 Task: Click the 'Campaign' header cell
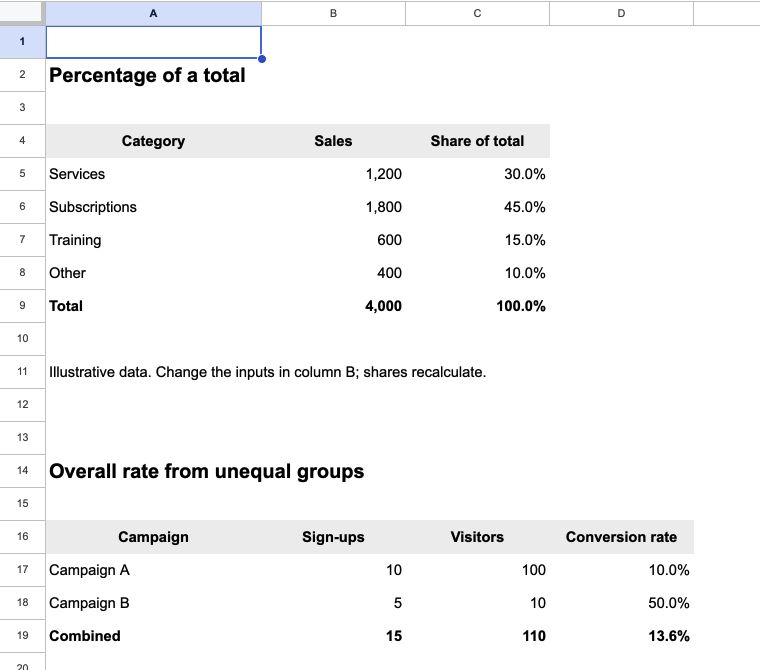click(x=154, y=537)
